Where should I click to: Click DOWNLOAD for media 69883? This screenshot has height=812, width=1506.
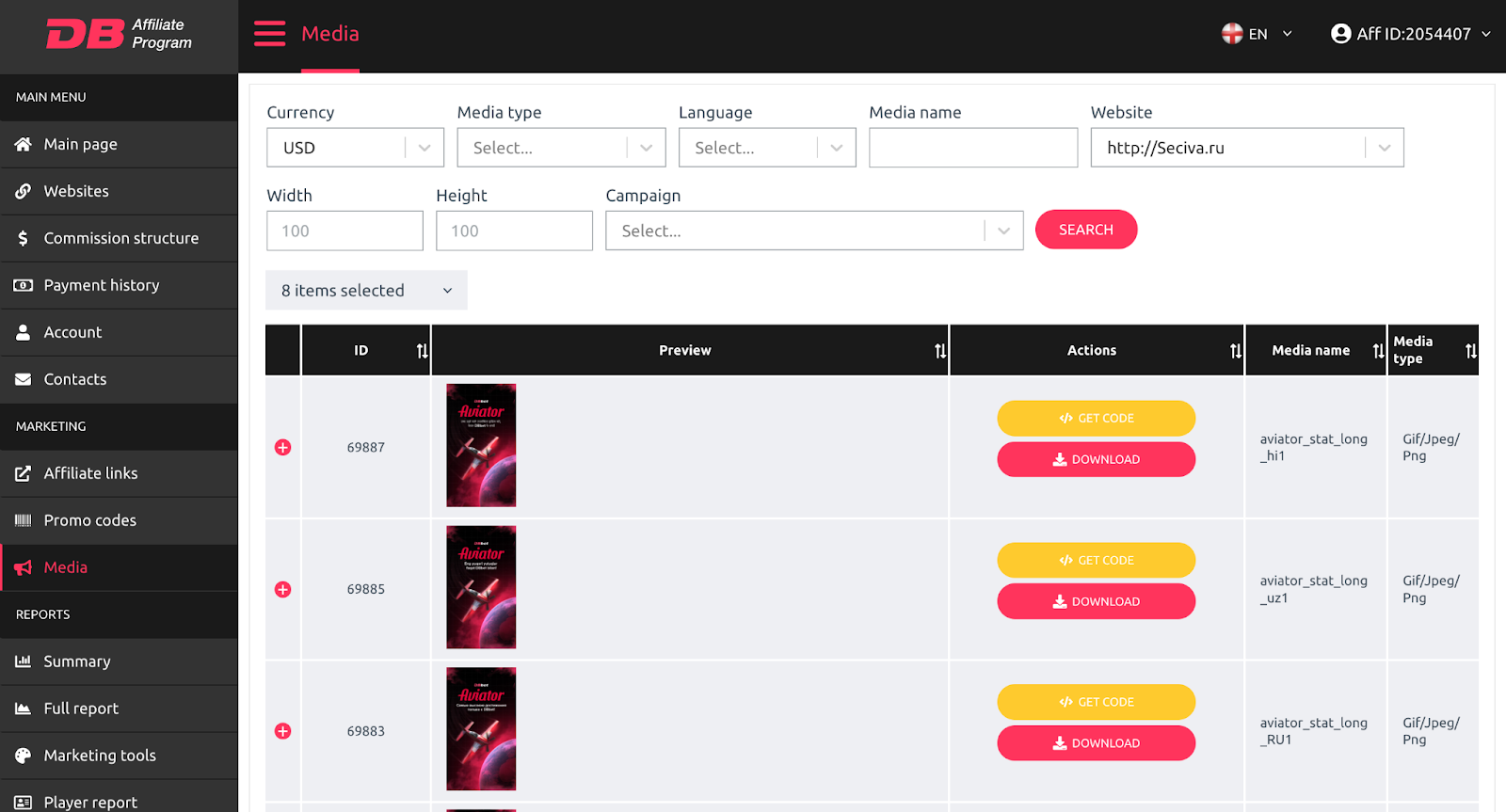point(1097,743)
